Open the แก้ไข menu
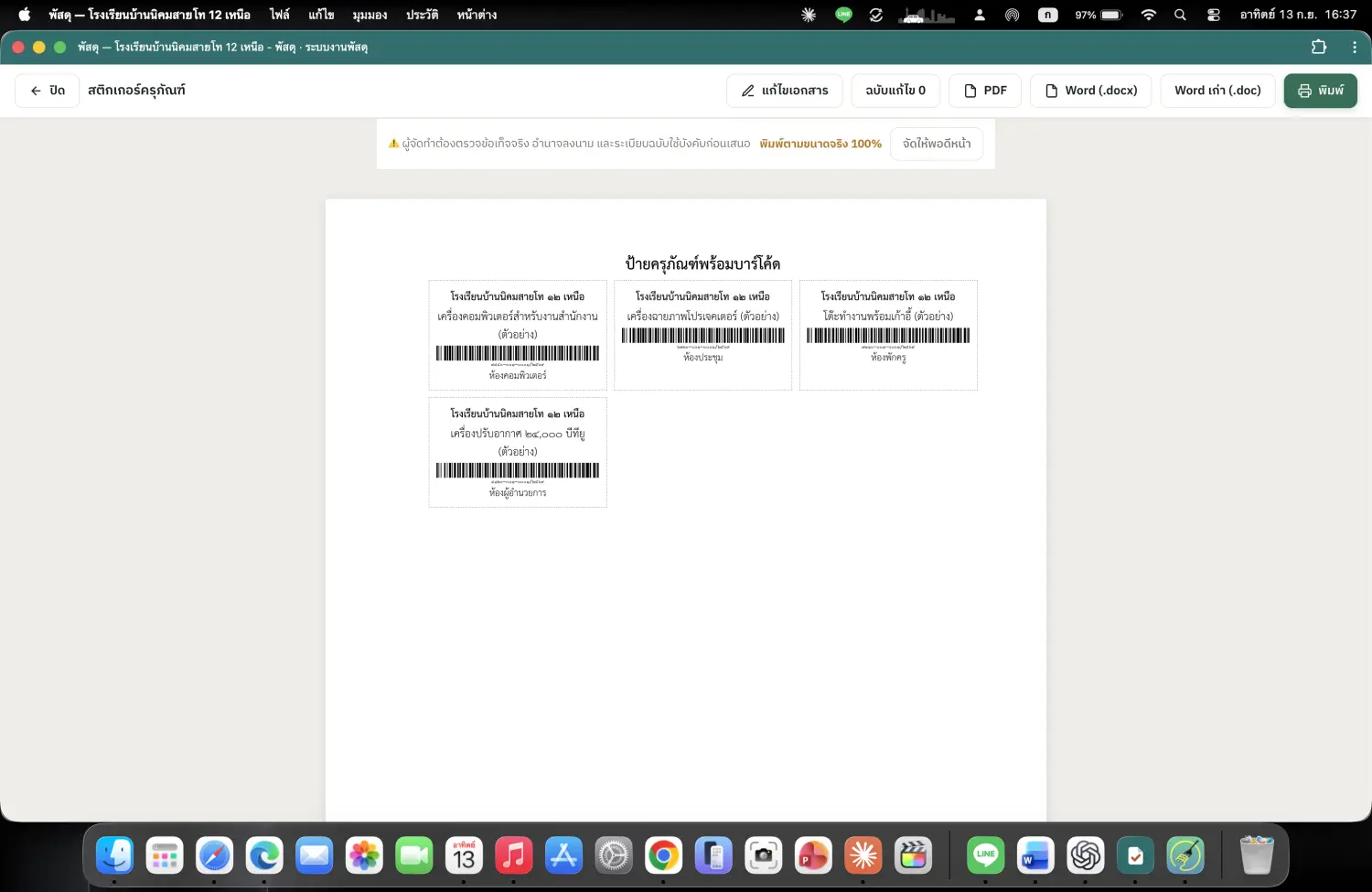Image resolution: width=1372 pixels, height=892 pixels. pos(321,15)
